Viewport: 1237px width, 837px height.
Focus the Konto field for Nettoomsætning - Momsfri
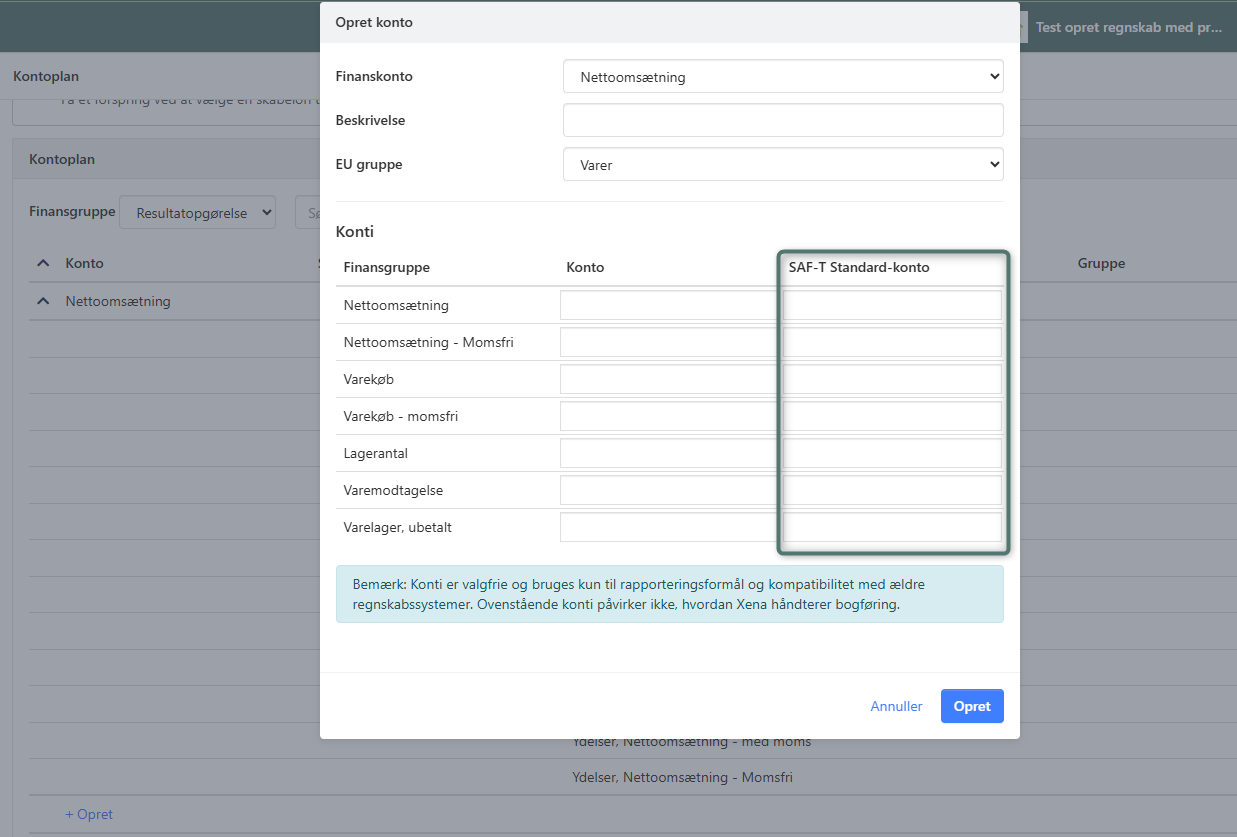[x=670, y=342]
